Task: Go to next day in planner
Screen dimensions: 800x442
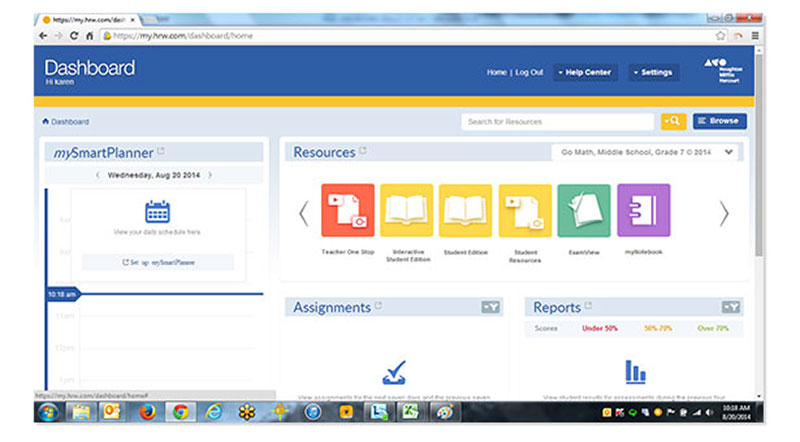Action: 210,175
